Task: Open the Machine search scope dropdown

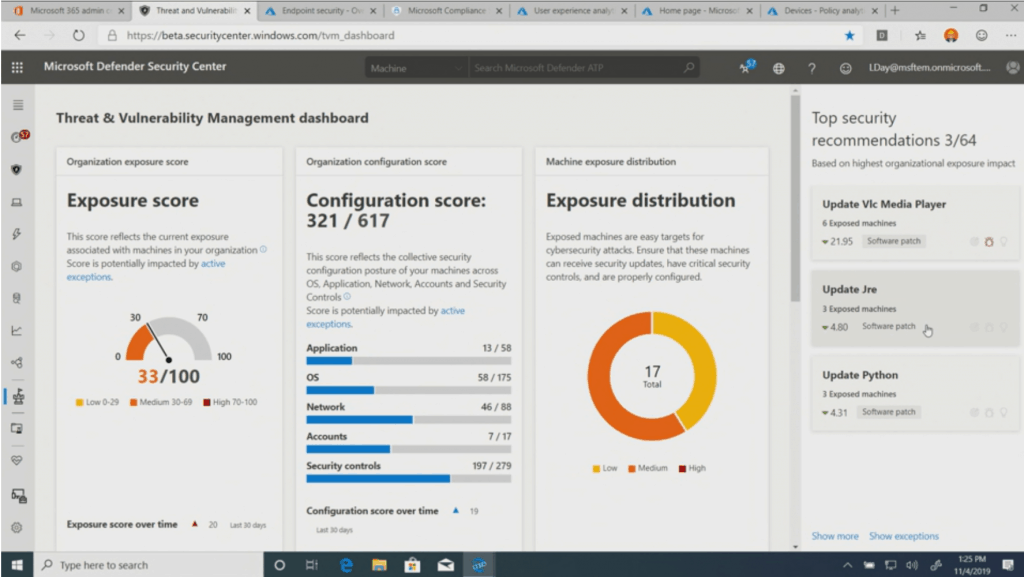Action: (x=416, y=68)
